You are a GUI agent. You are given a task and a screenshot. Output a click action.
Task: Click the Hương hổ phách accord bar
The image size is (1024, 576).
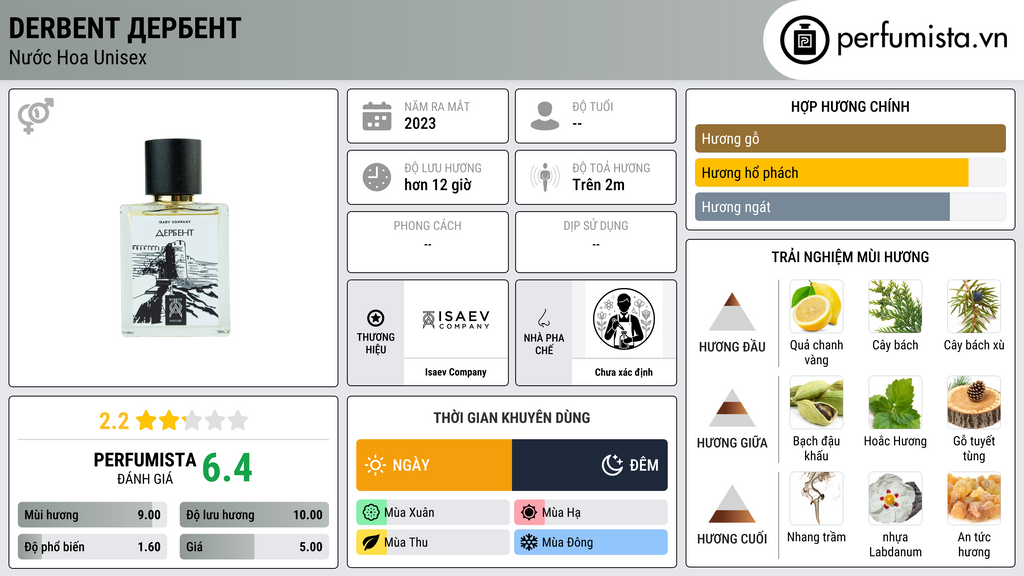tap(850, 172)
